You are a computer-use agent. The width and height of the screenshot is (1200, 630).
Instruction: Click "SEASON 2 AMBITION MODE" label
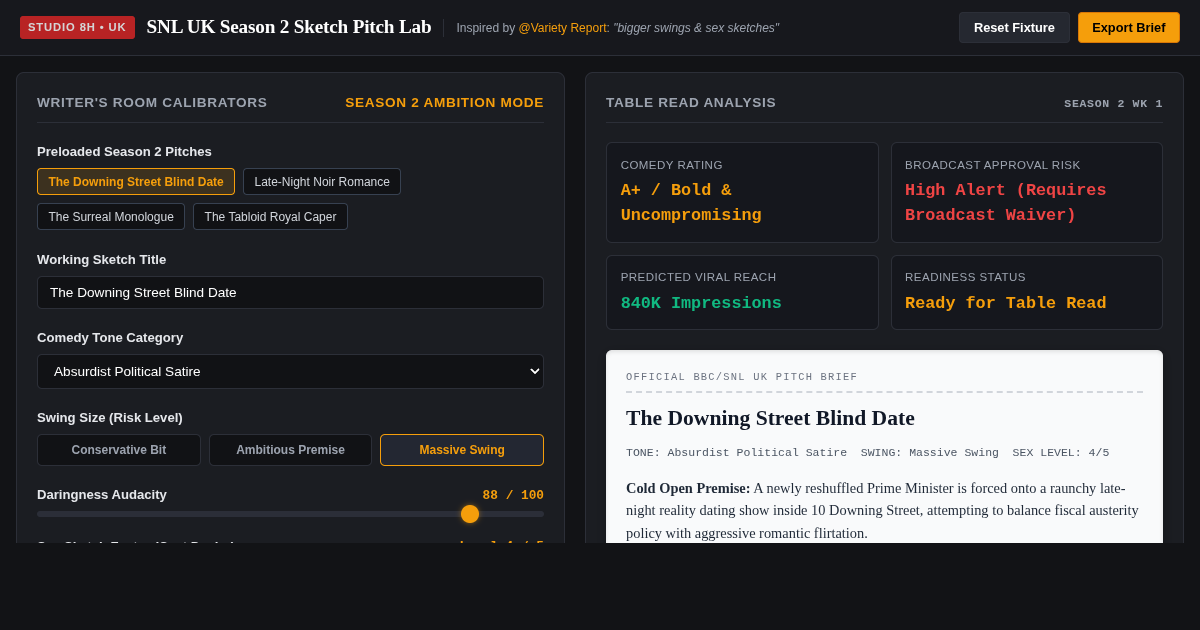coord(444,103)
